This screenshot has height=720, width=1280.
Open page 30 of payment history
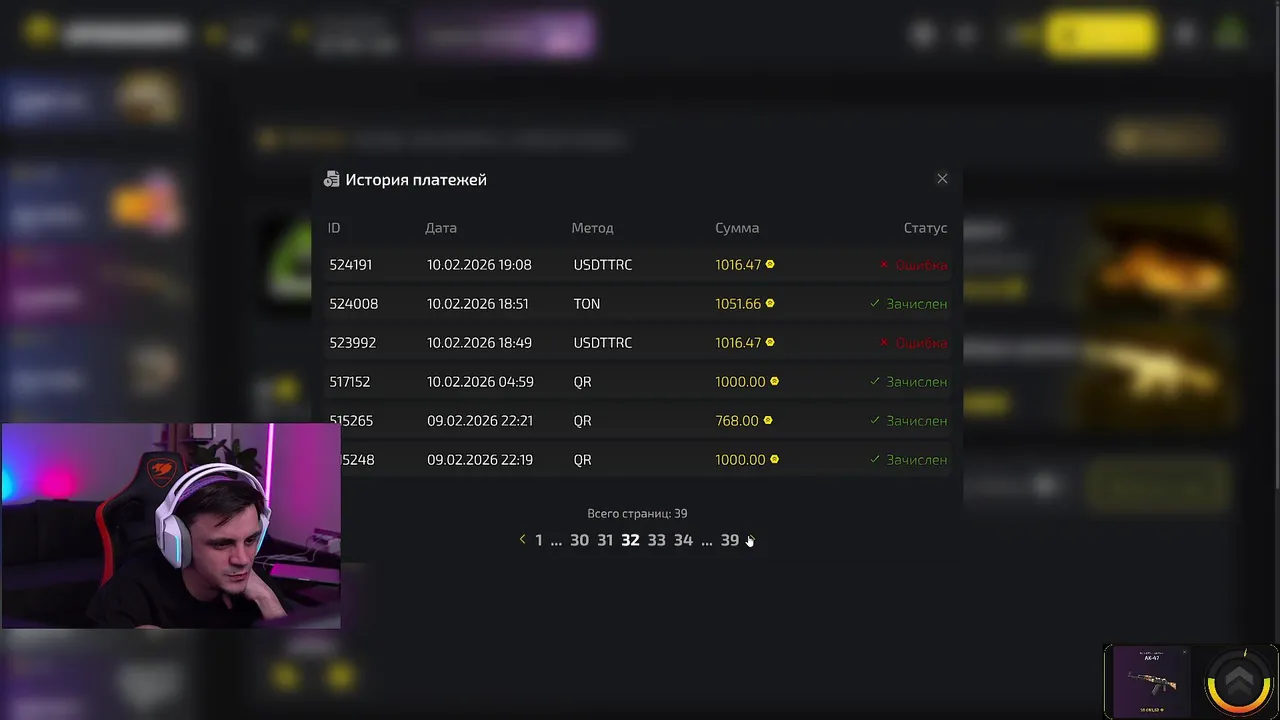pos(579,540)
